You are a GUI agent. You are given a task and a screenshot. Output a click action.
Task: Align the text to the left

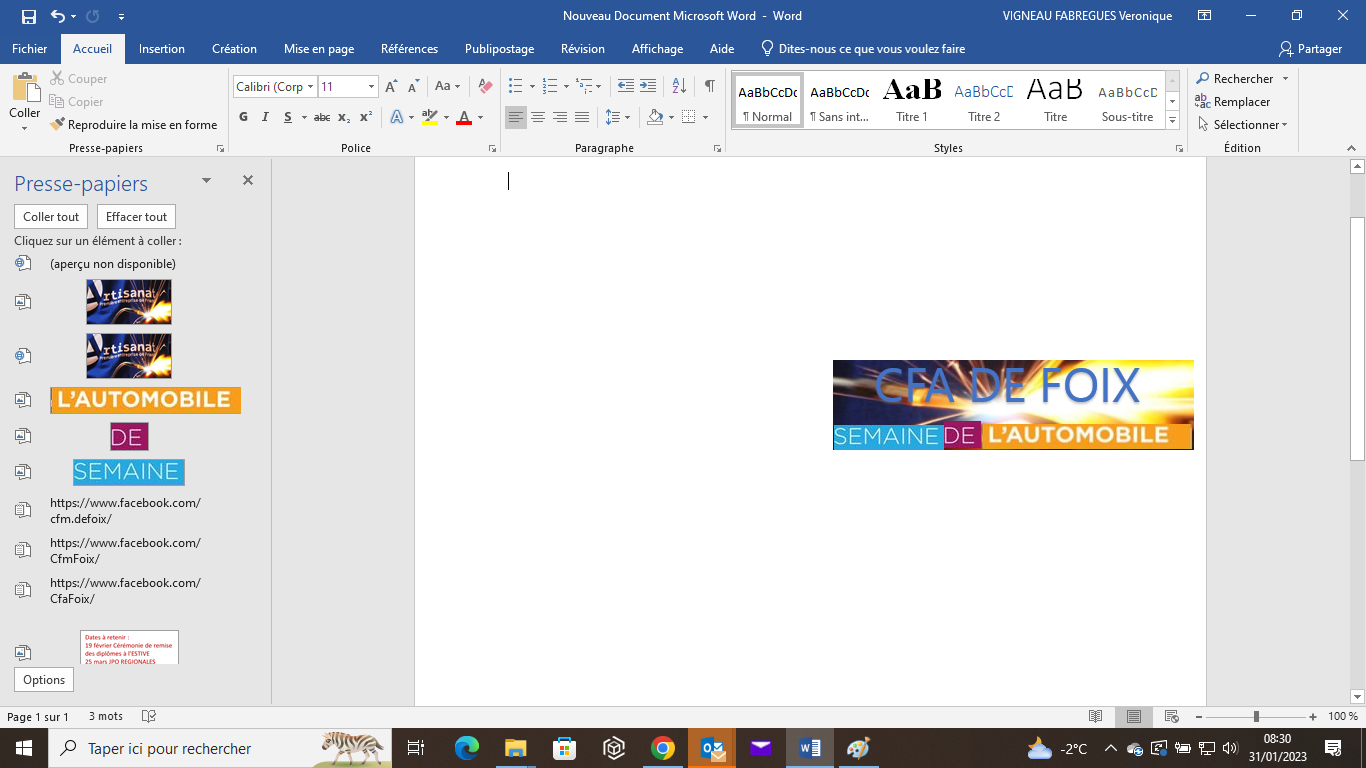tap(516, 117)
